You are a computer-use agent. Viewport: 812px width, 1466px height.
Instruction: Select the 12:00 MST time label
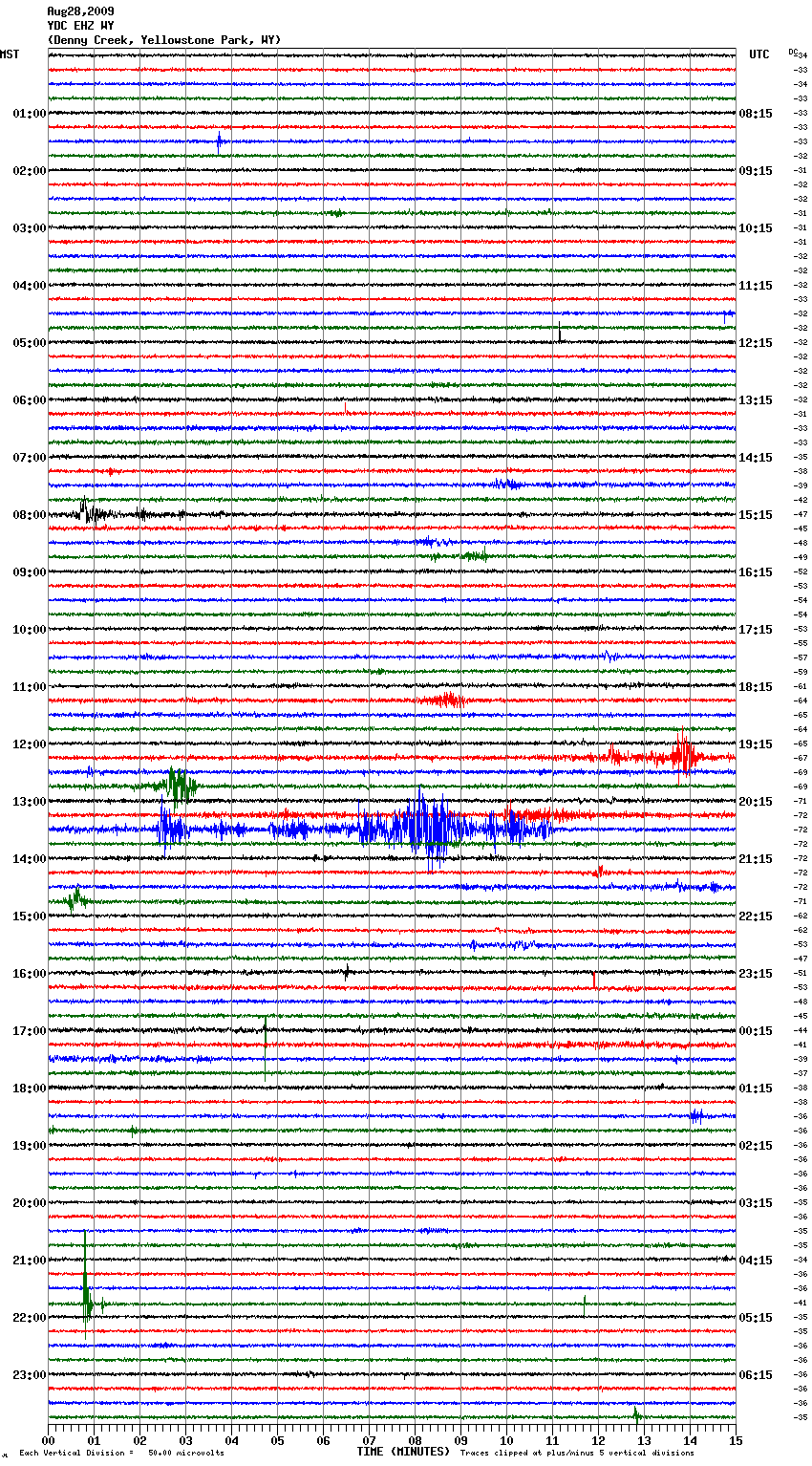pyautogui.click(x=30, y=744)
